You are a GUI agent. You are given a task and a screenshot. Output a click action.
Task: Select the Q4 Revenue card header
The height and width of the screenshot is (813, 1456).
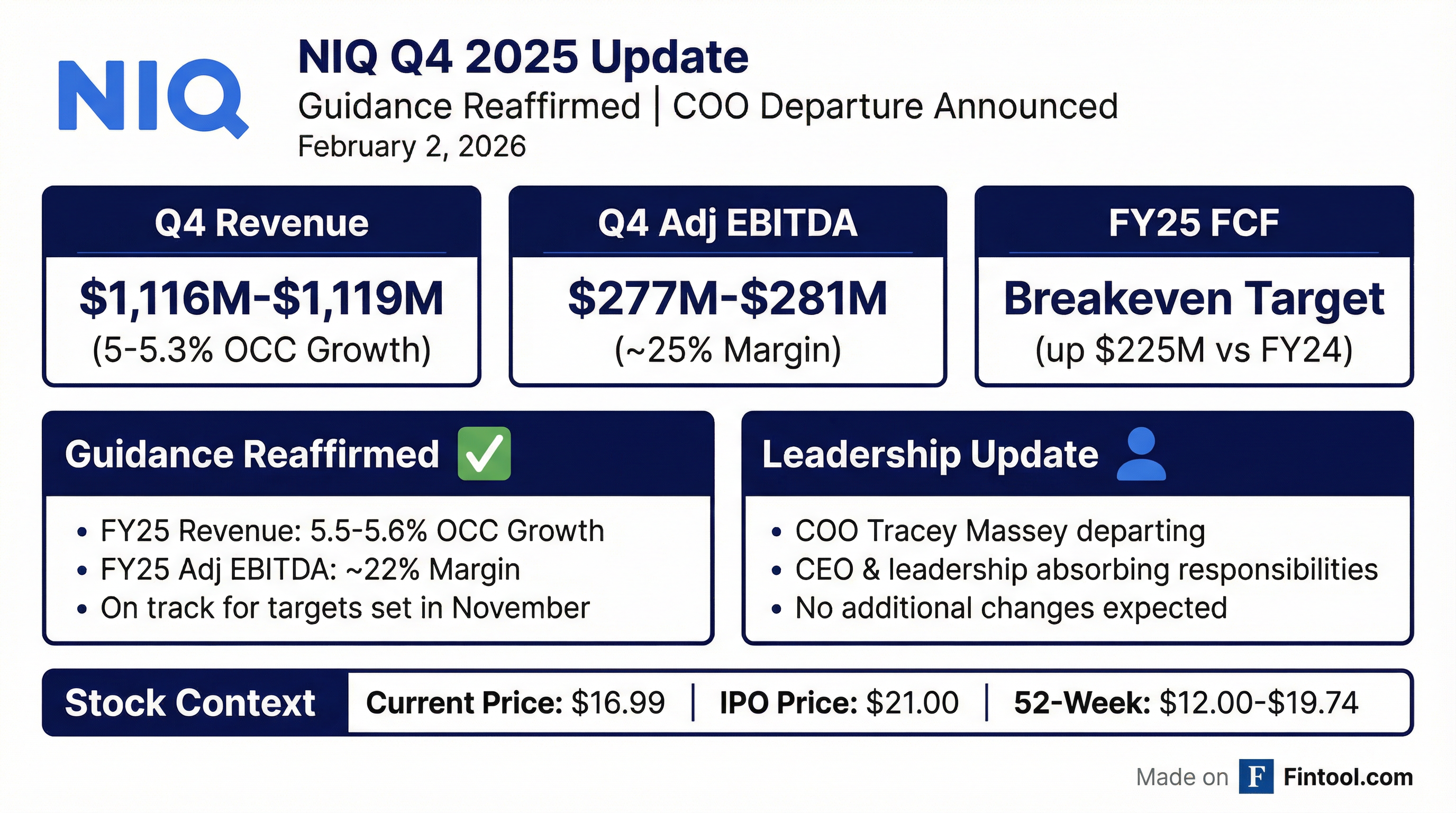[261, 223]
